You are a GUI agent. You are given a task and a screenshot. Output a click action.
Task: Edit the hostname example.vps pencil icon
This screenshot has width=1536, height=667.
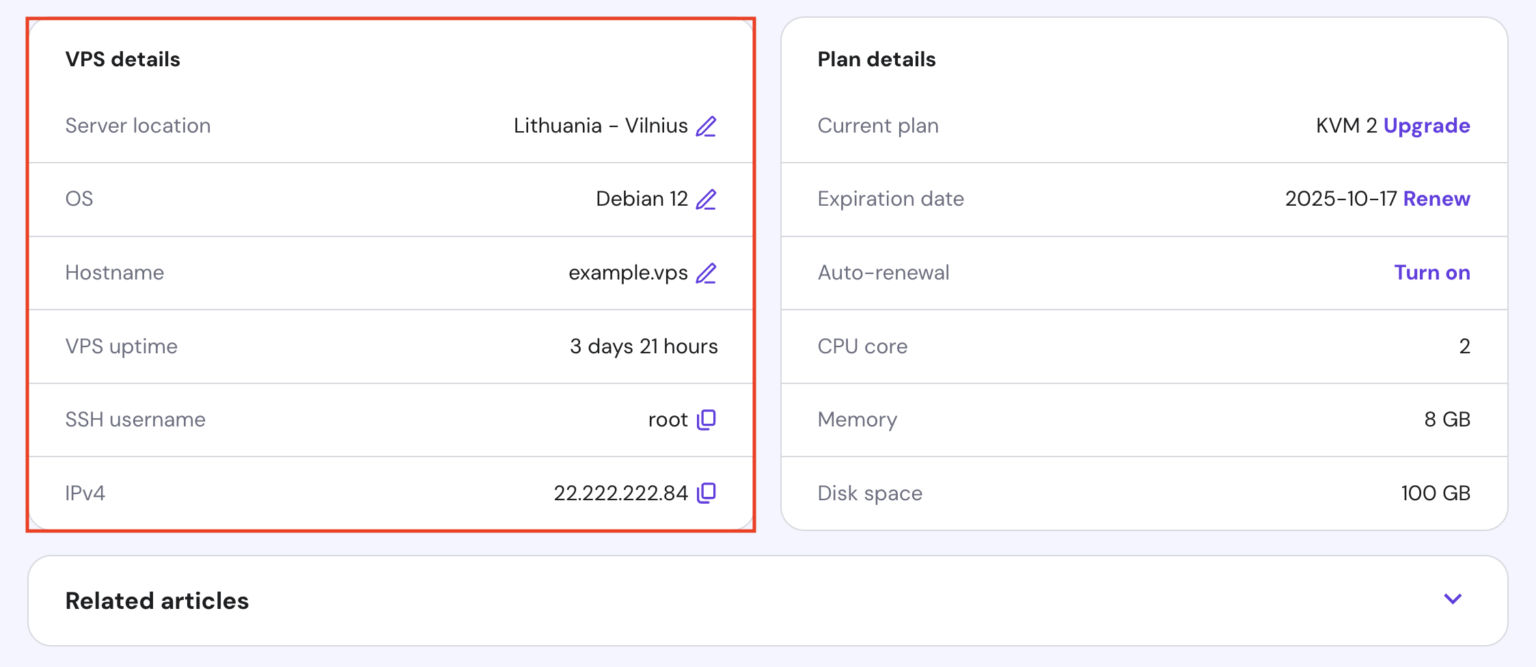point(705,272)
